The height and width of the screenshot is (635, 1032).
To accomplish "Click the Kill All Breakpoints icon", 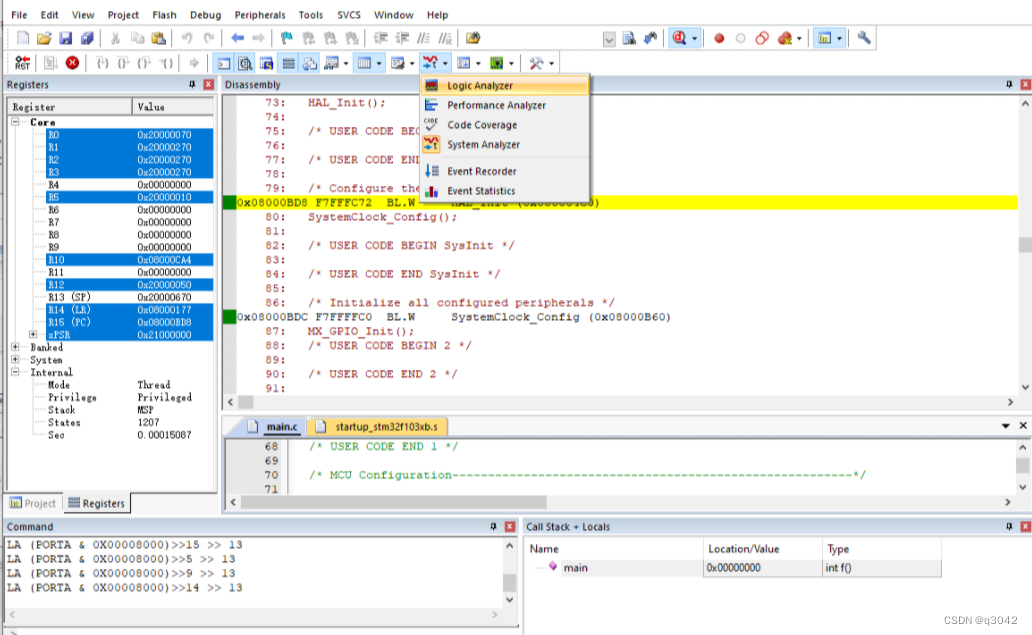I will pos(785,38).
